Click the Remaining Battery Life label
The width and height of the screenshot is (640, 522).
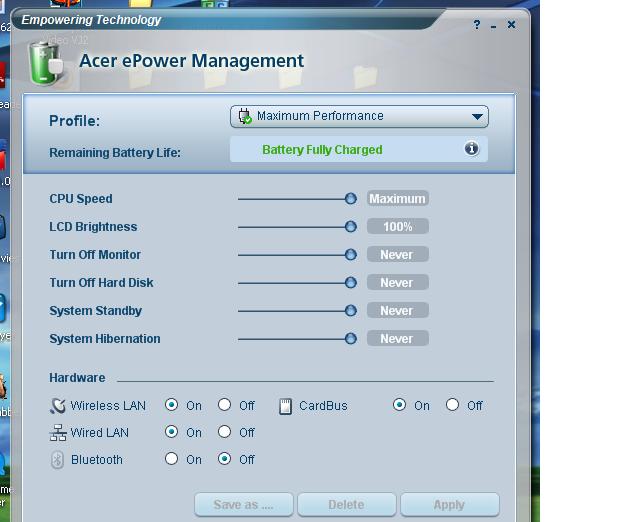coord(115,153)
